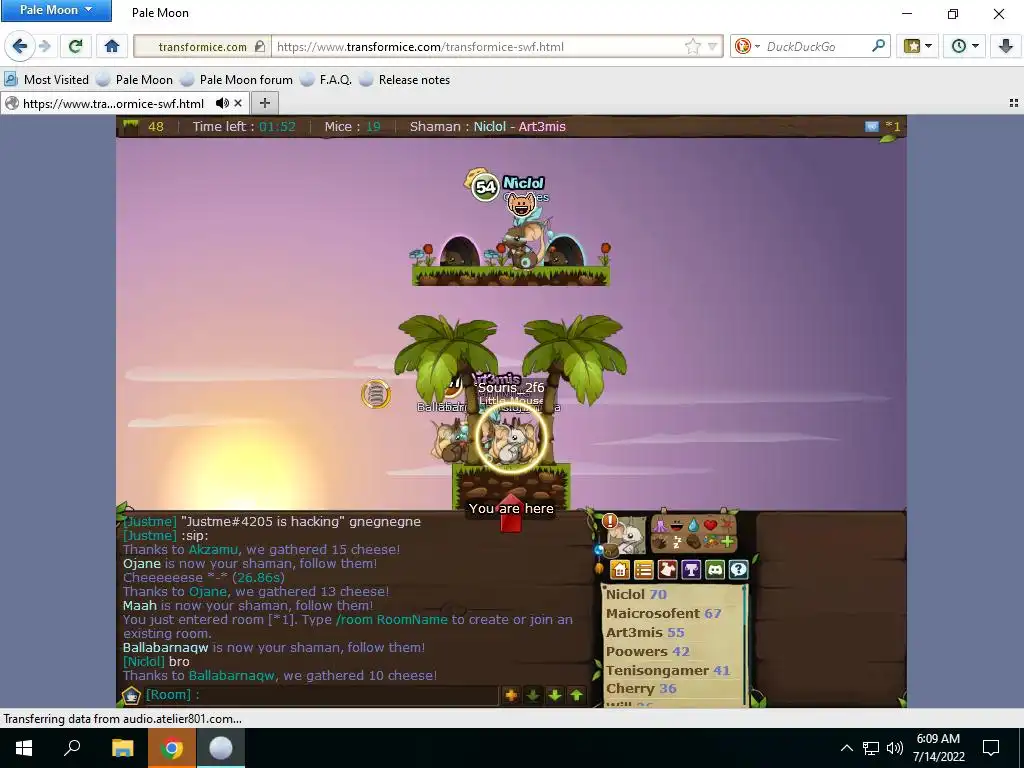This screenshot has width=1024, height=768.
Task: Click the blue flag icon beside *1
Action: [872, 127]
